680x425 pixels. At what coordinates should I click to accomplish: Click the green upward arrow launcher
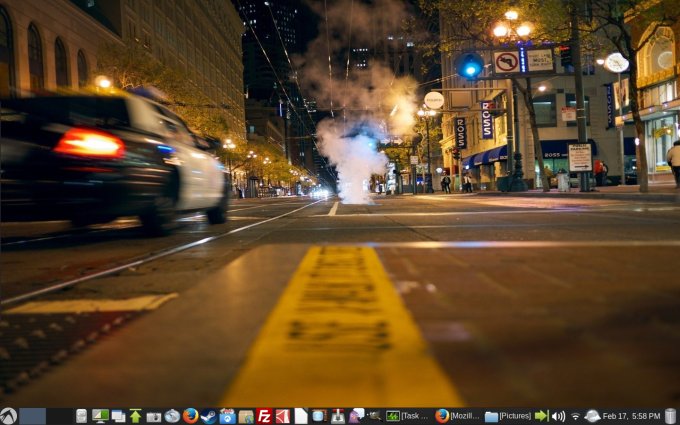[x=135, y=416]
